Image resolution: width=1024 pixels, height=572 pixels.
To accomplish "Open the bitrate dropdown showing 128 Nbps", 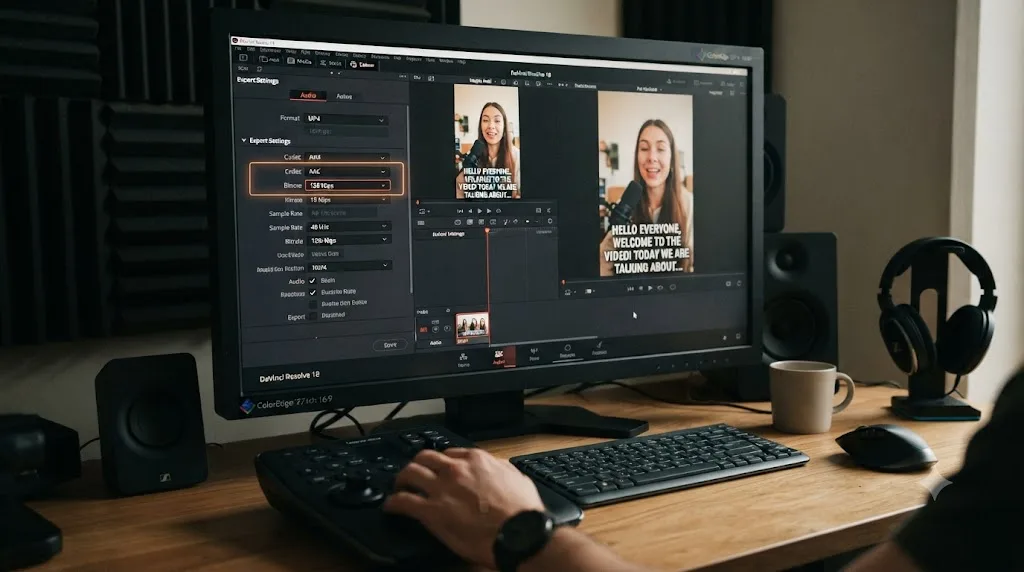I will coord(348,240).
